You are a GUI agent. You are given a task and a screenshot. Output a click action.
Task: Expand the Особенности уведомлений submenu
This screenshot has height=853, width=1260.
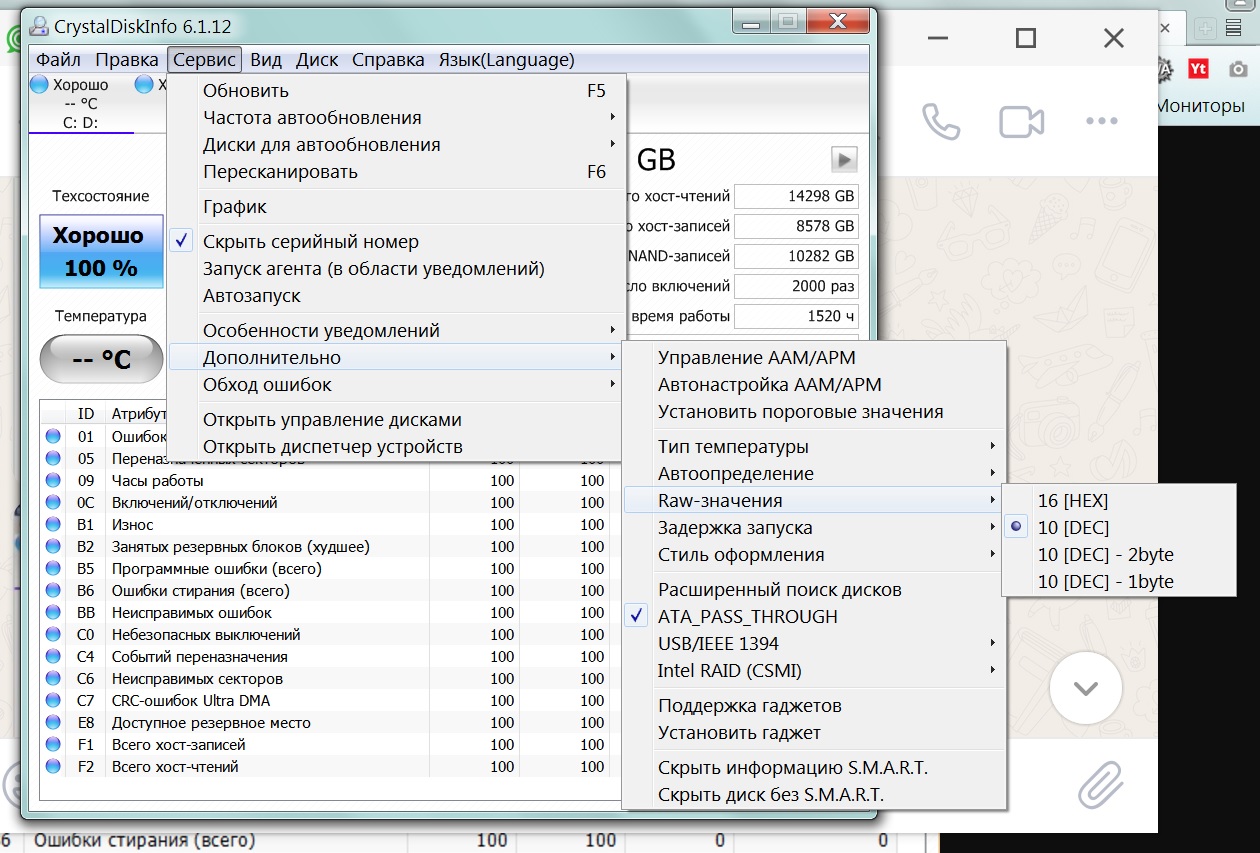397,331
